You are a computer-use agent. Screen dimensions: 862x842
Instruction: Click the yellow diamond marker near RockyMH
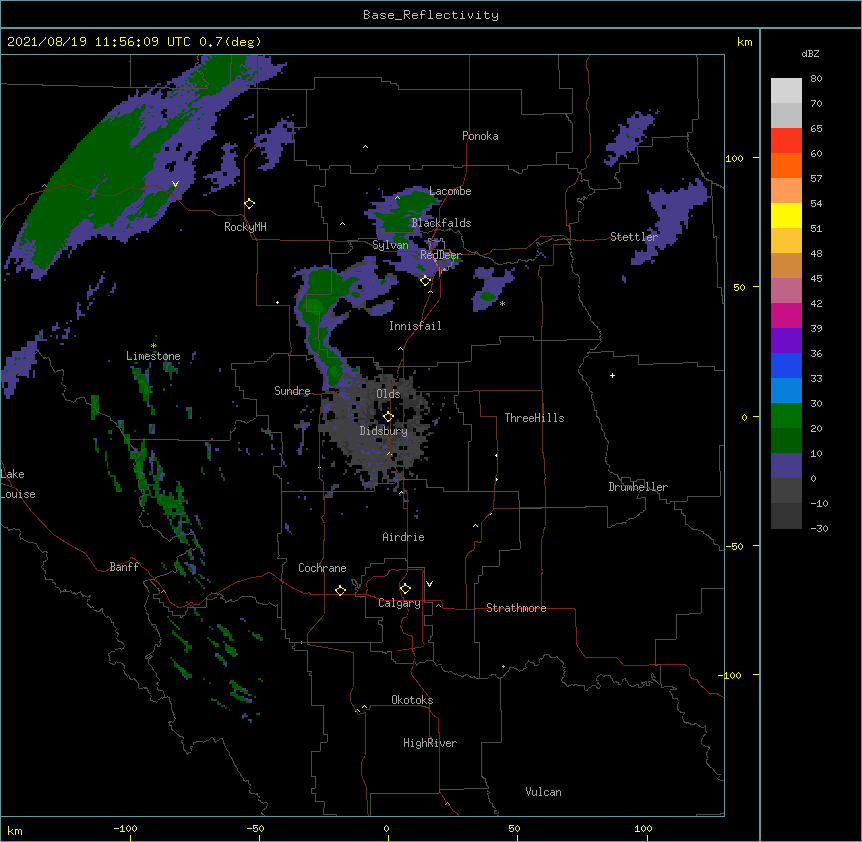[250, 204]
